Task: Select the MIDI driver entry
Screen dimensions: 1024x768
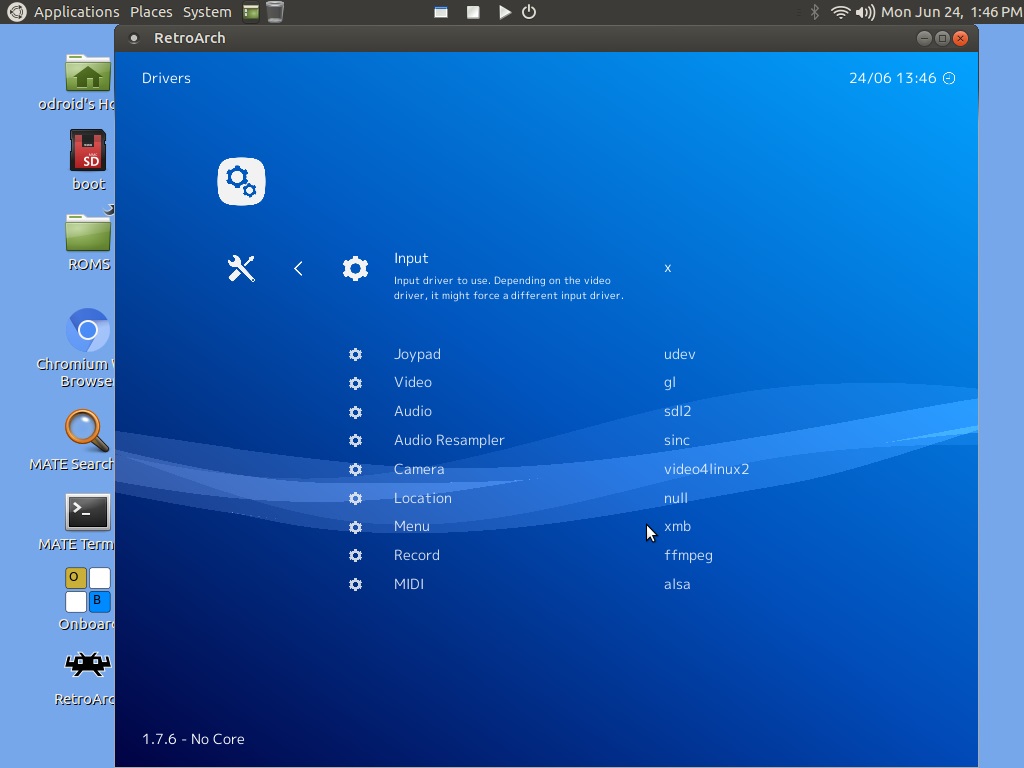Action: 409,584
